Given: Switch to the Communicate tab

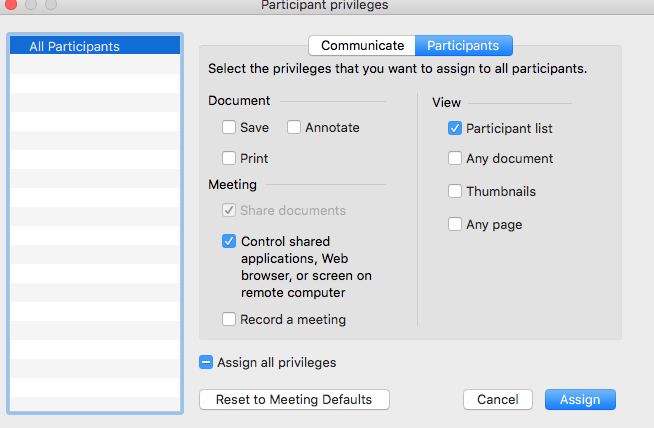Looking at the screenshot, I should coord(362,46).
